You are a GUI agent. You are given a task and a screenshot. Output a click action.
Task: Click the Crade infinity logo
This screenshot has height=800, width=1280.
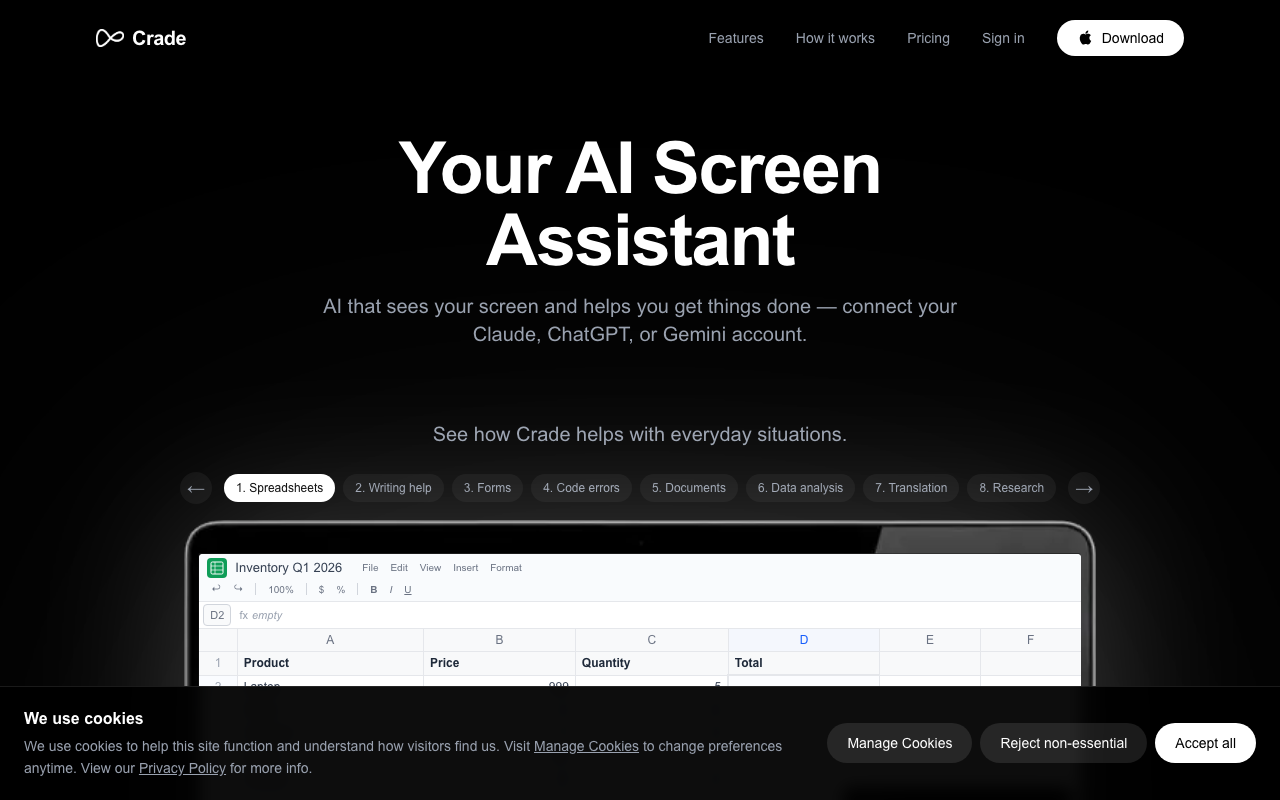110,38
